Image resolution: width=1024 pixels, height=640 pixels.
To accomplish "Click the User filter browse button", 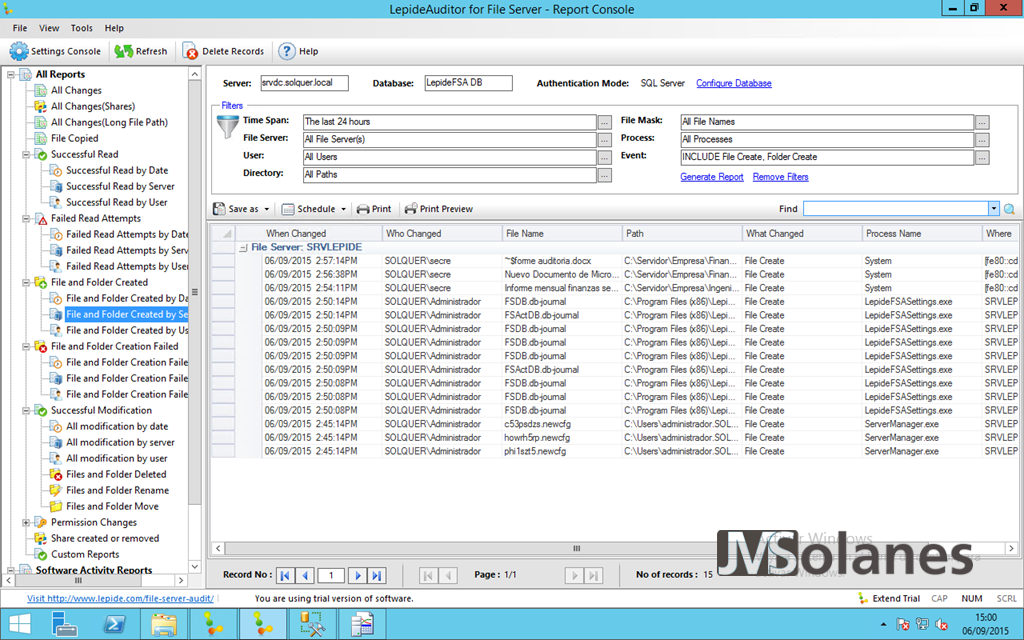I will [605, 157].
